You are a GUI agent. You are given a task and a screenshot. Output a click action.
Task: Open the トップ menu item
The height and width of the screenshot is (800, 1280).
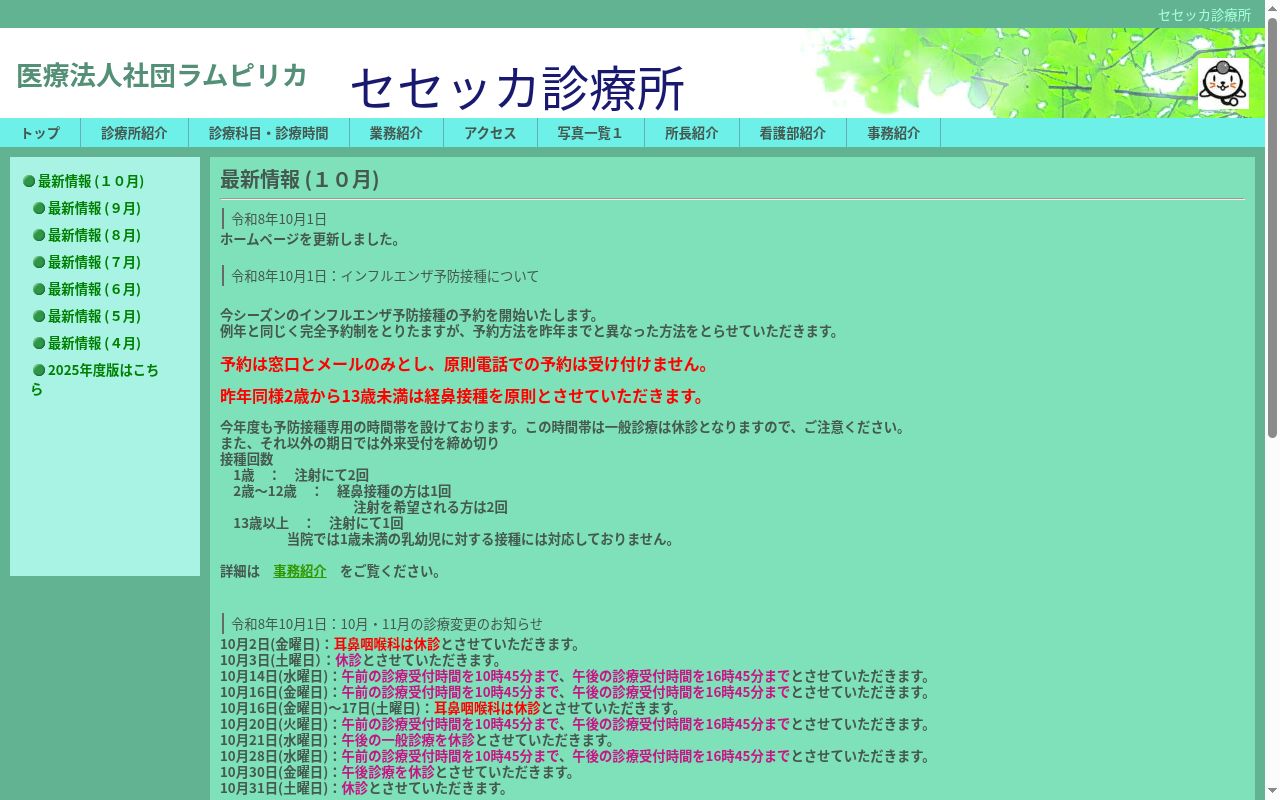(40, 133)
